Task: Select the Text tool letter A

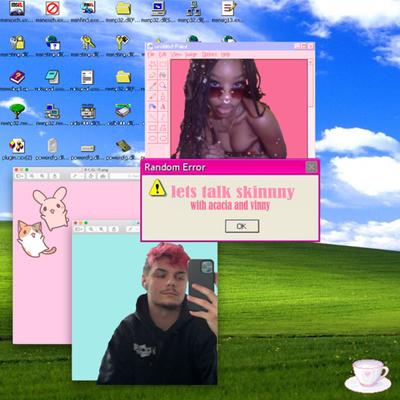Action: (x=163, y=107)
